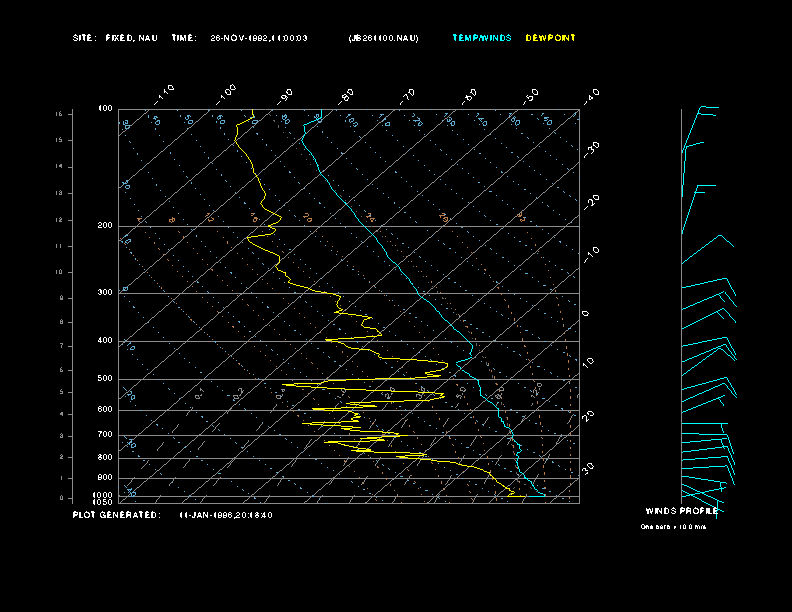Click the 'WINDS PROFILE' caption

[x=681, y=511]
